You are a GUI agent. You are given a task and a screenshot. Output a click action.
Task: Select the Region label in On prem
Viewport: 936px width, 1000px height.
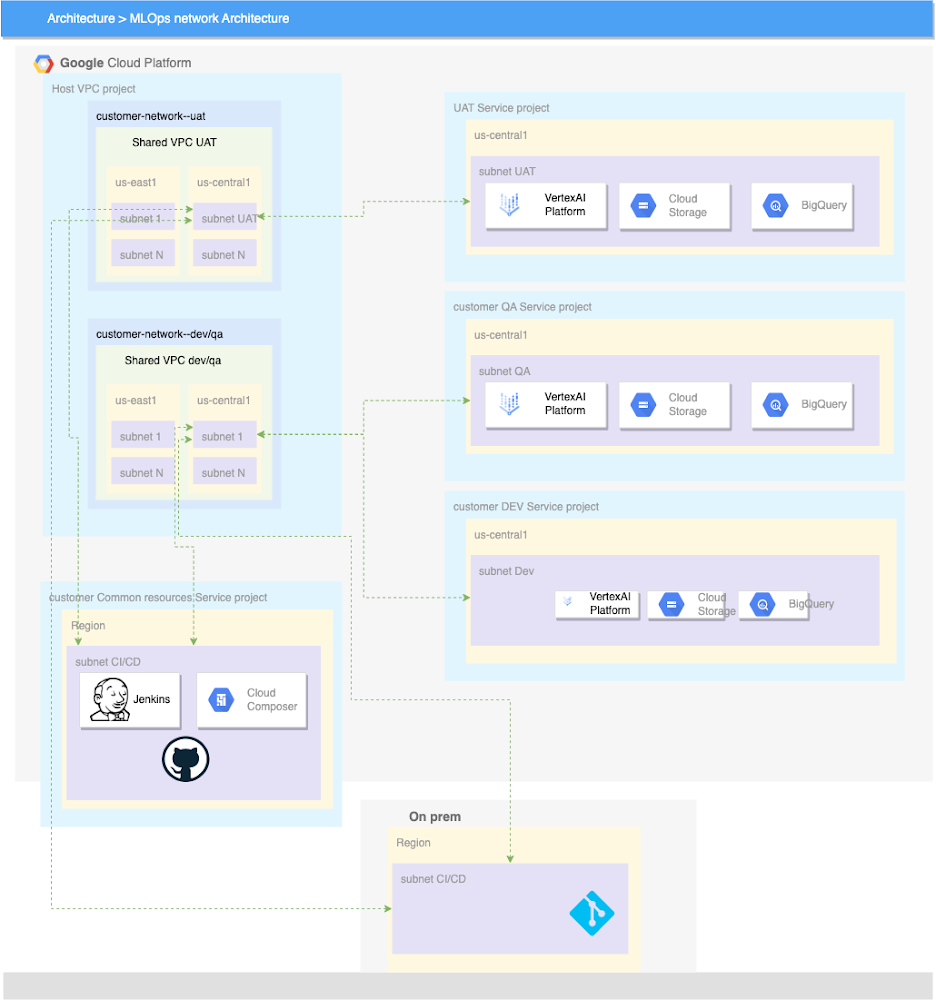point(413,842)
